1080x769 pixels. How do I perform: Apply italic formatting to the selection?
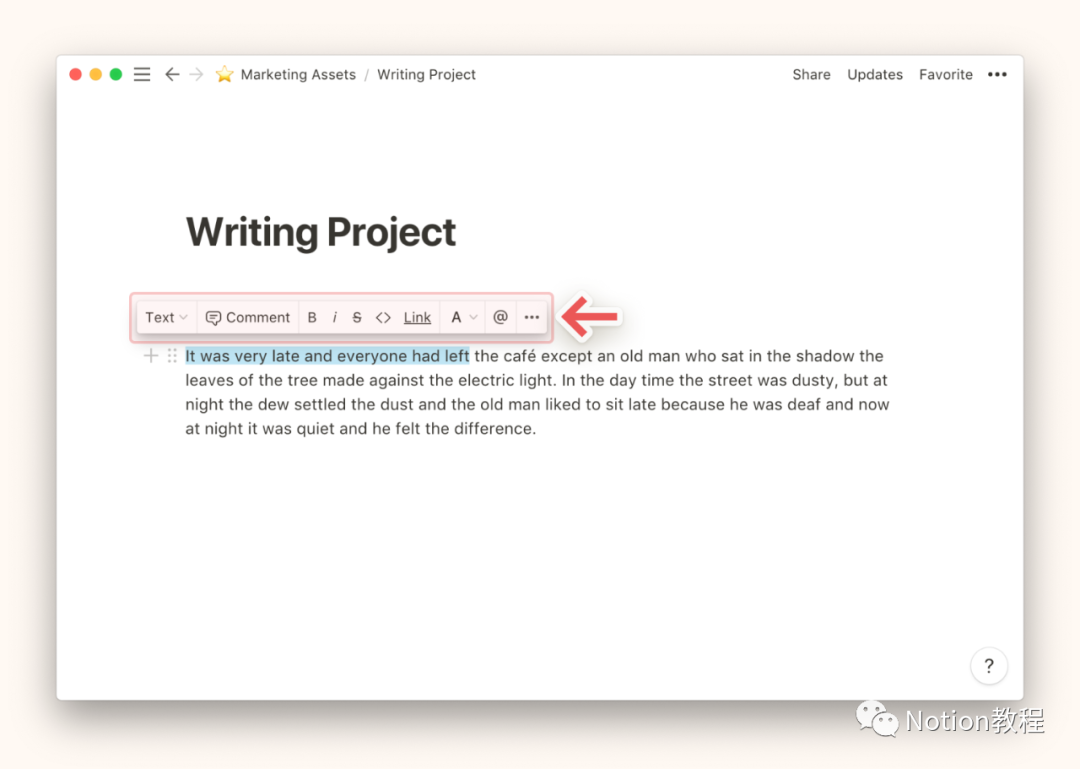pyautogui.click(x=334, y=318)
